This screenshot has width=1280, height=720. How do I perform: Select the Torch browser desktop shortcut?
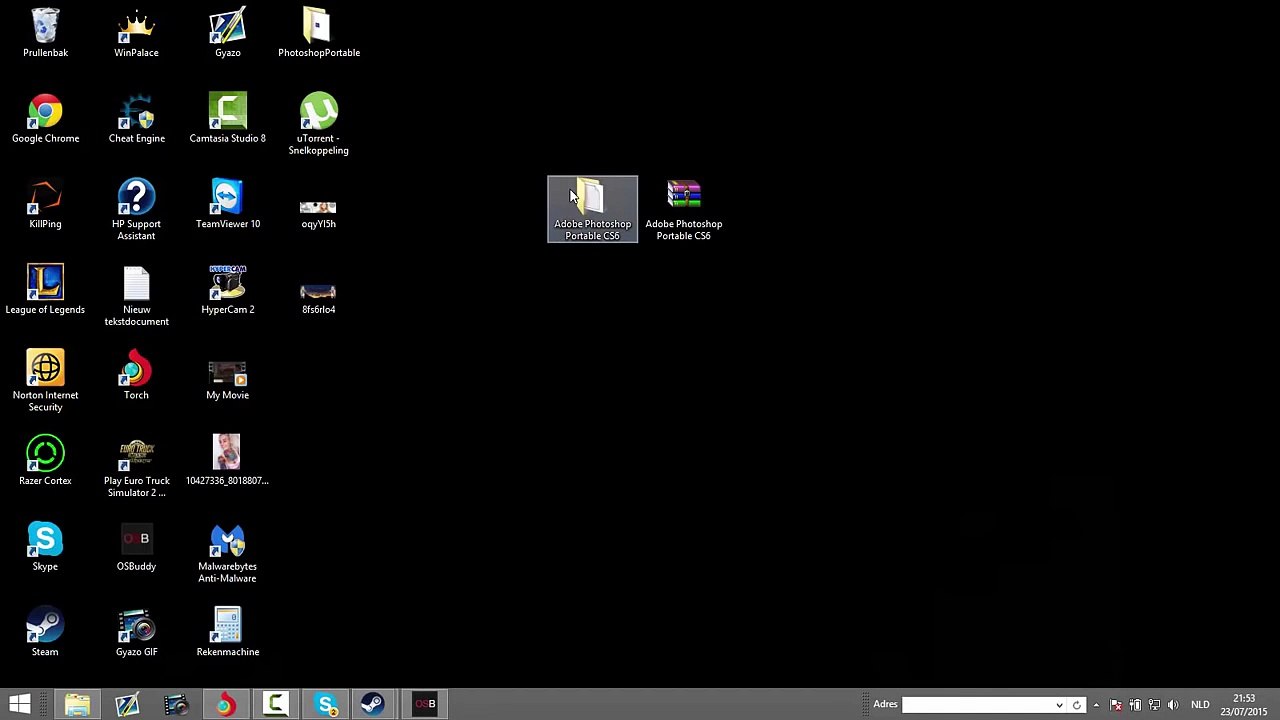tap(136, 375)
